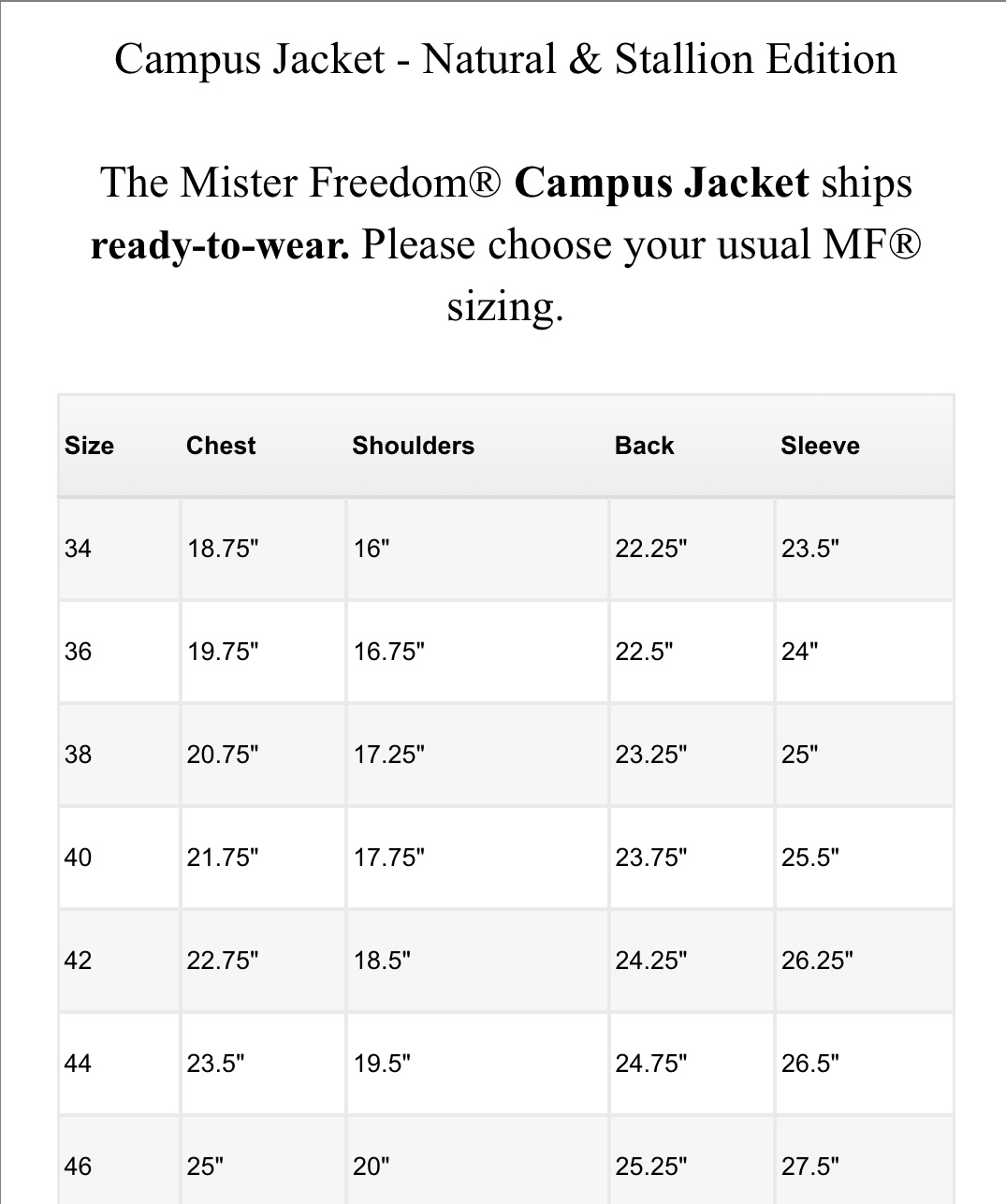Click the Campus Jacket Natural & Stallion Edition heading
Screen dimensions: 1006x1204
[505, 60]
